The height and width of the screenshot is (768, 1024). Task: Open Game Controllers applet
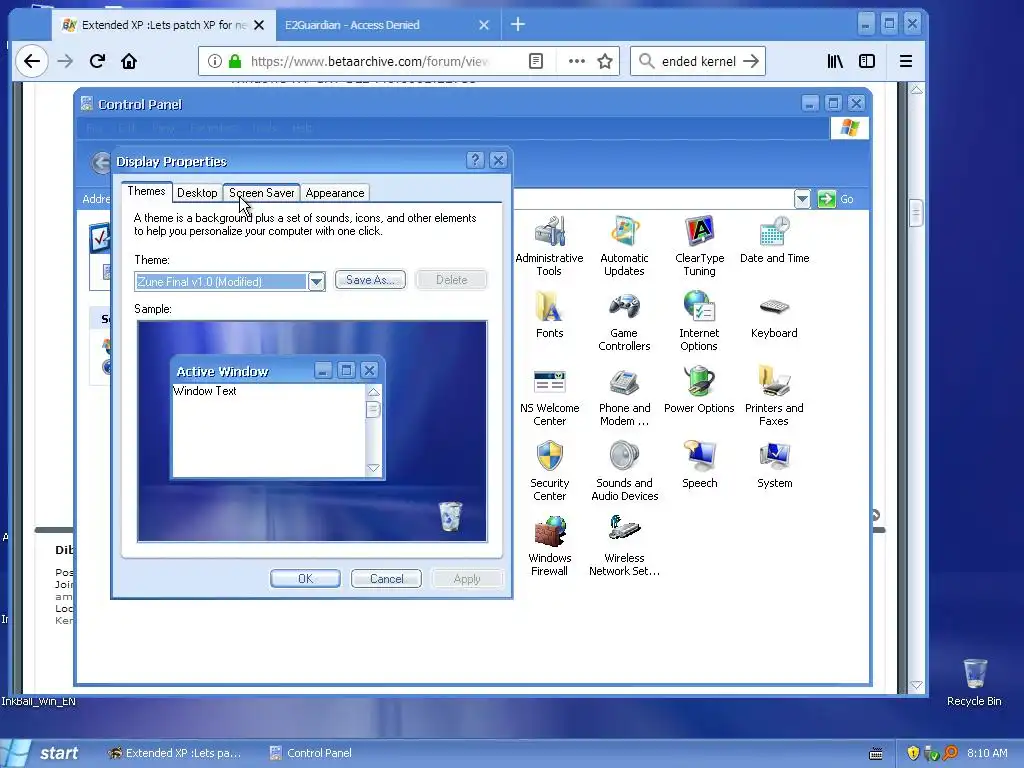624,321
